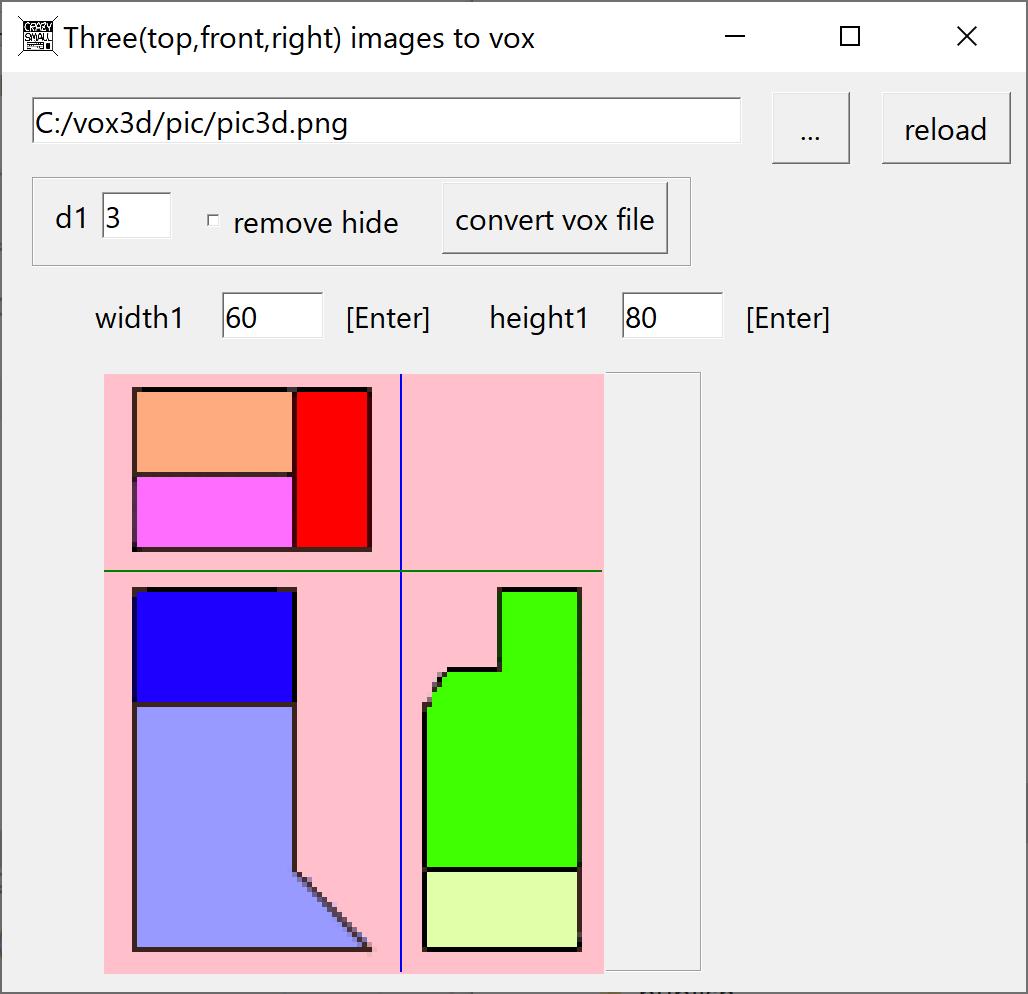Click the image file path field

pyautogui.click(x=386, y=122)
